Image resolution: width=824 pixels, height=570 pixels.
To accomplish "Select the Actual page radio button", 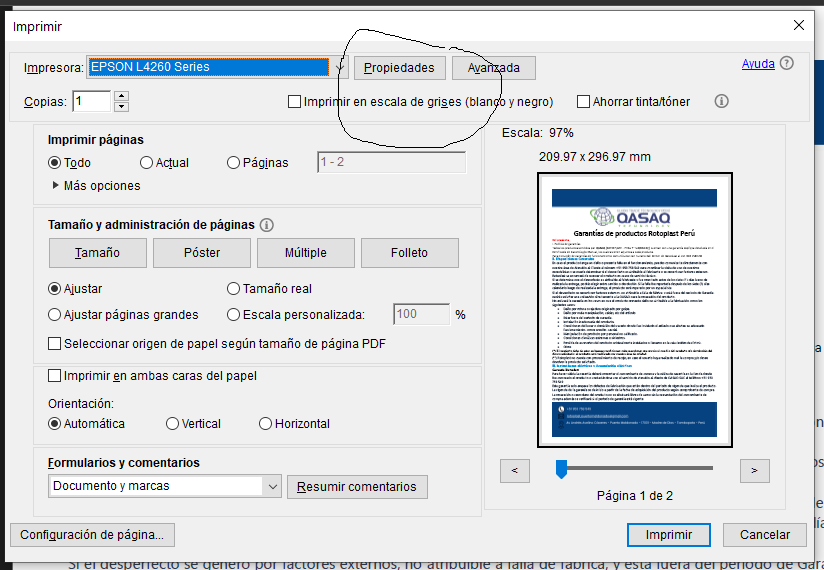I will coord(146,163).
